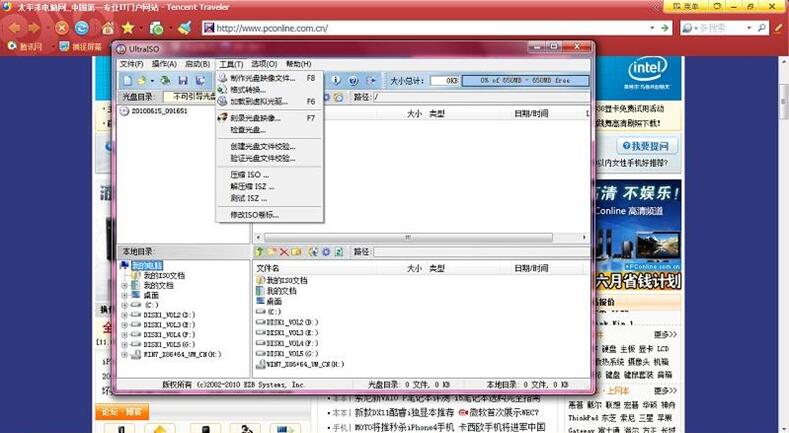The width and height of the screenshot is (789, 433).
Task: Open the 帮助(H) menu
Action: [298, 64]
